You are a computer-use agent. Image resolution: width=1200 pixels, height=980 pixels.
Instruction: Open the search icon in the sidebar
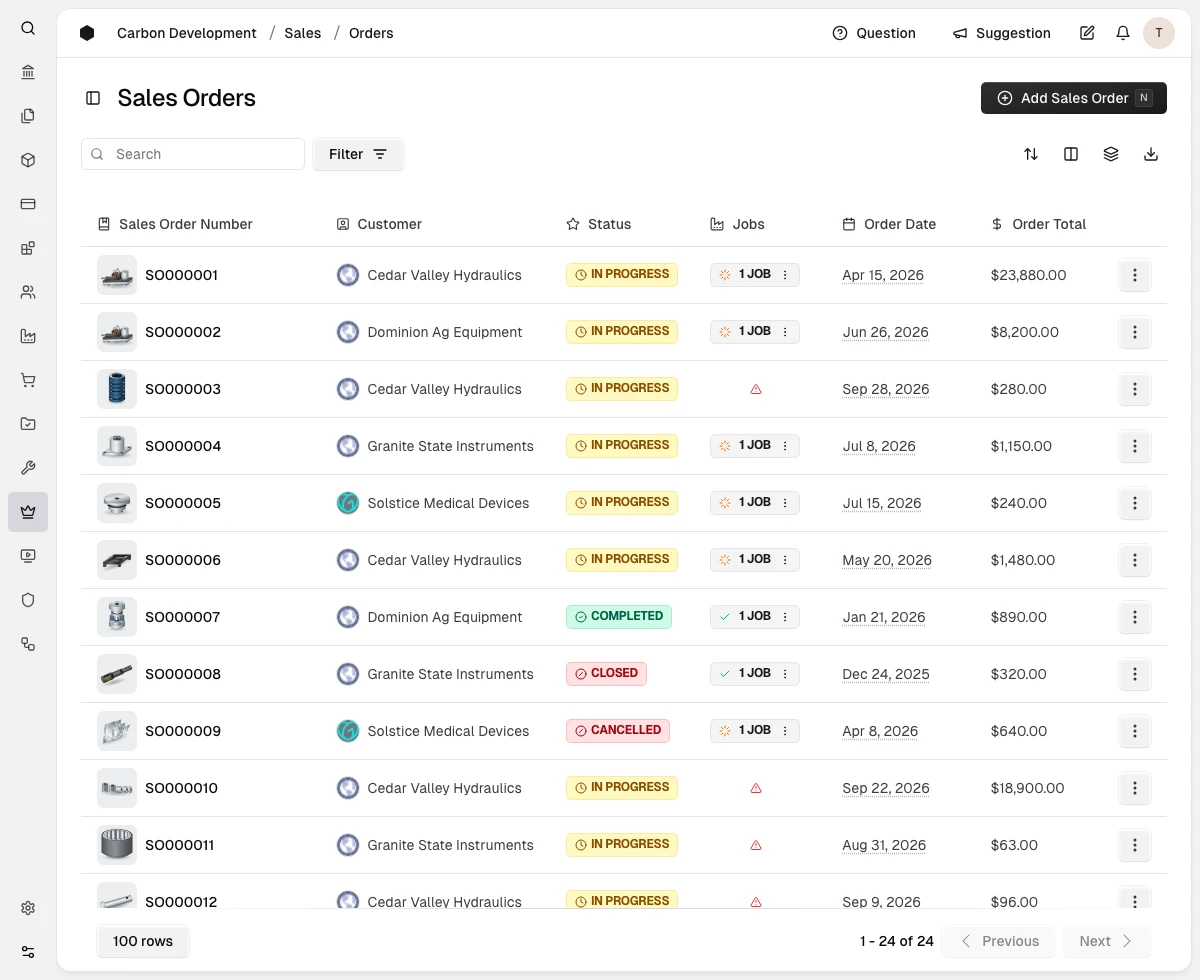[28, 28]
